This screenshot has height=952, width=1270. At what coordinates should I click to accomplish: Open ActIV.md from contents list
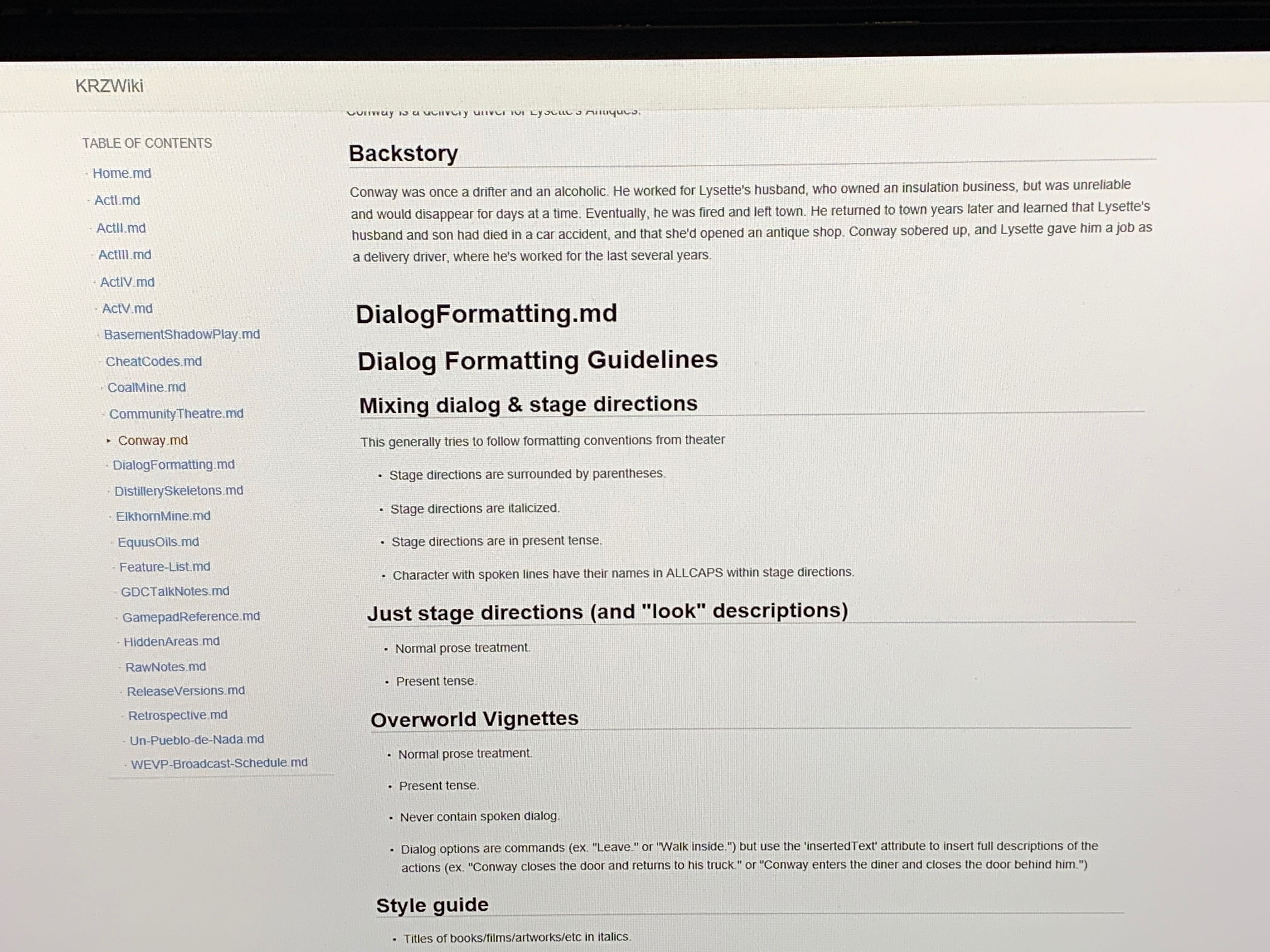tap(127, 282)
